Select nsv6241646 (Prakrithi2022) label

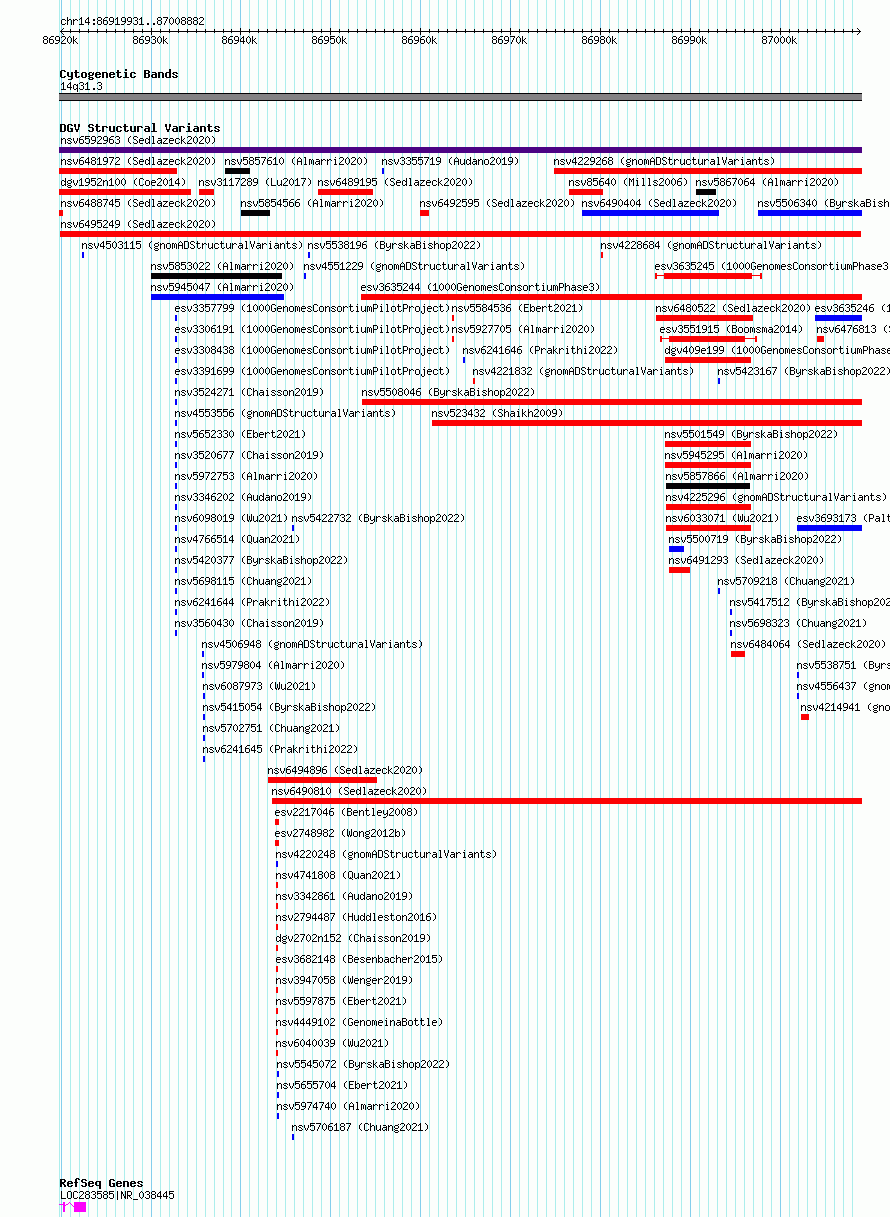pyautogui.click(x=540, y=350)
